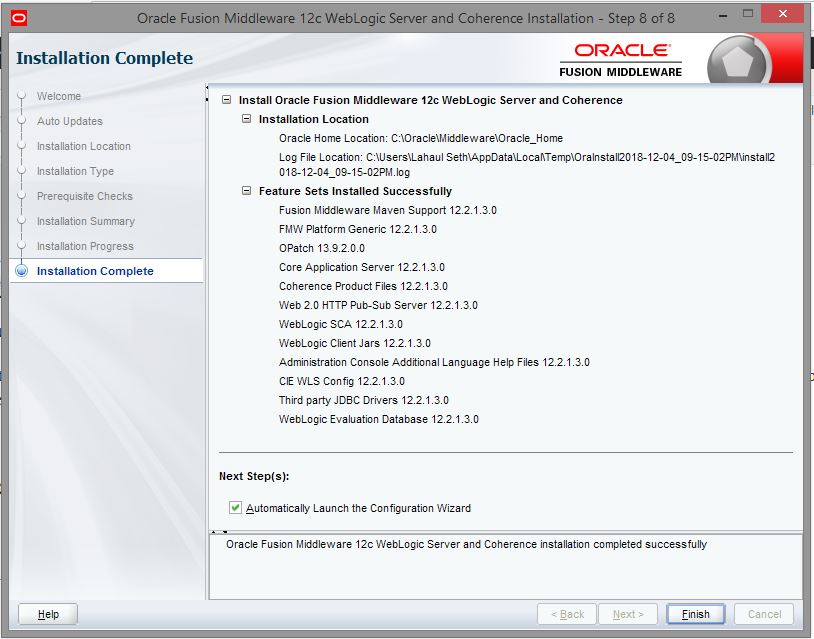Image resolution: width=814 pixels, height=639 pixels.
Task: Select the OPatch 13.9.2.0.0 entry
Action: click(x=321, y=249)
